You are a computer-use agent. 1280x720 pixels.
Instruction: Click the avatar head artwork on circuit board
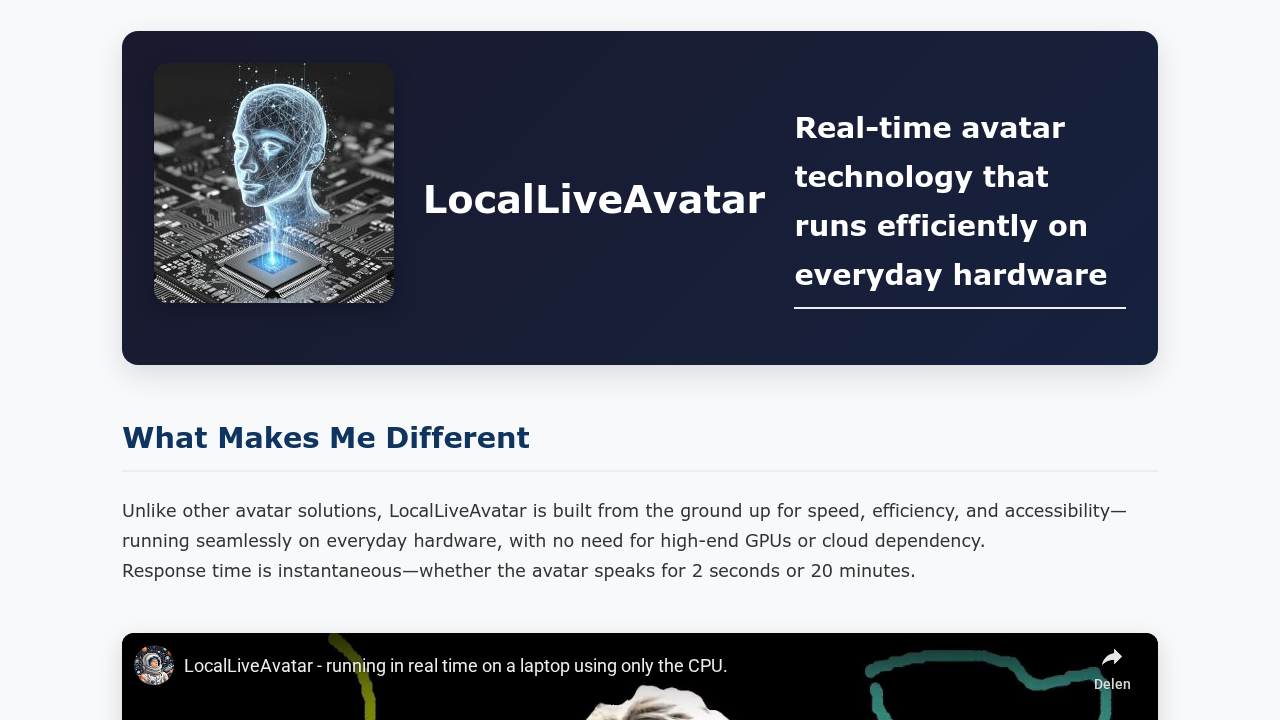[x=274, y=183]
